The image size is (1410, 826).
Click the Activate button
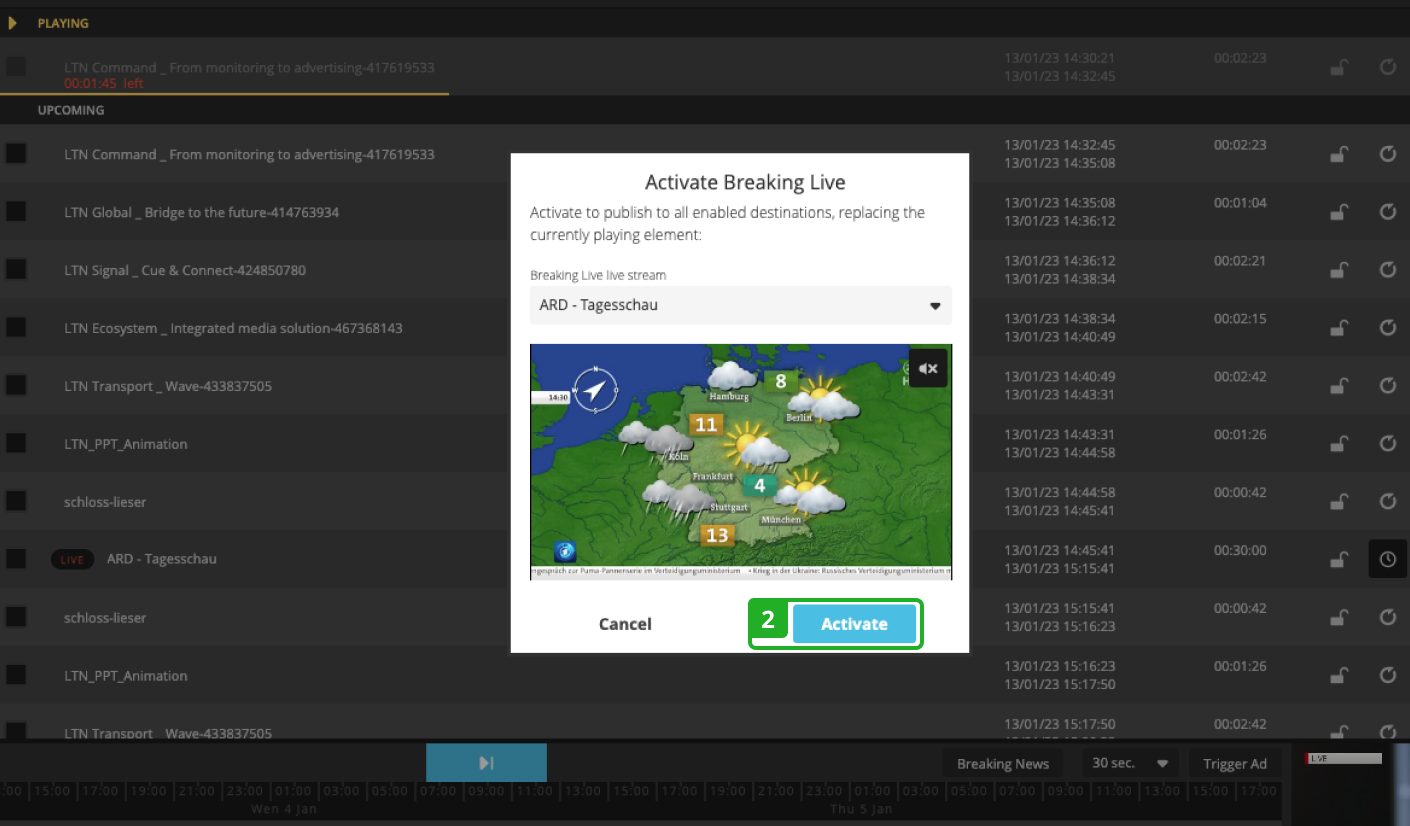coord(854,624)
